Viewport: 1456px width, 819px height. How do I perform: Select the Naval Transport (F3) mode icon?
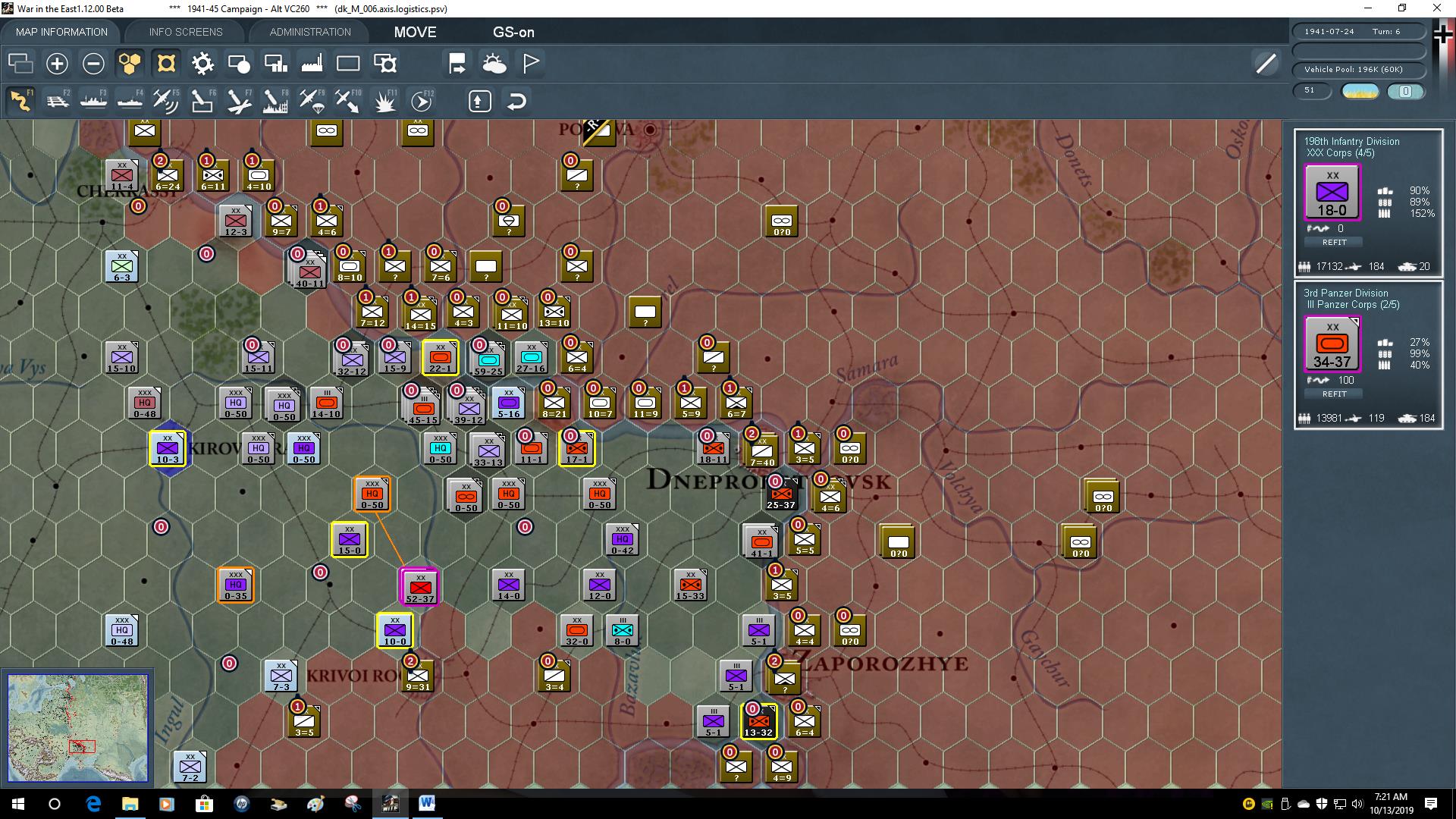pyautogui.click(x=93, y=101)
